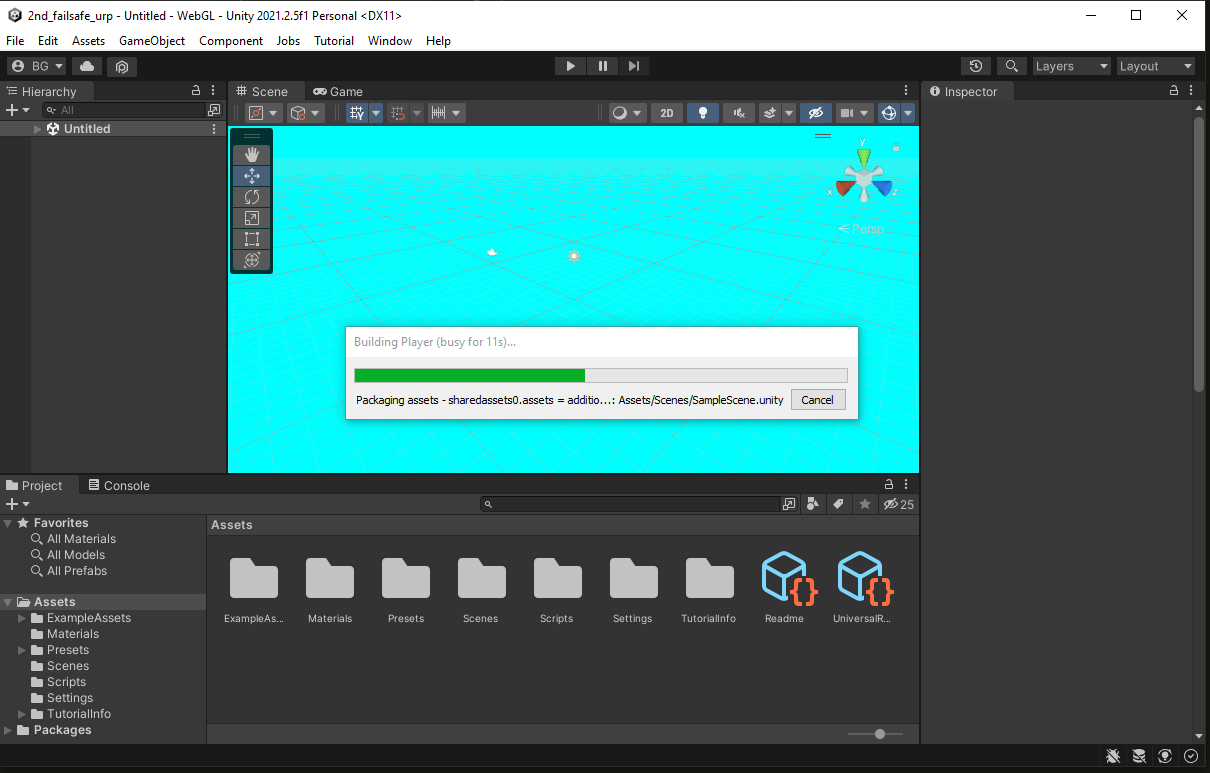This screenshot has height=773, width=1210.
Task: Open the Layers dropdown
Action: click(x=1071, y=65)
